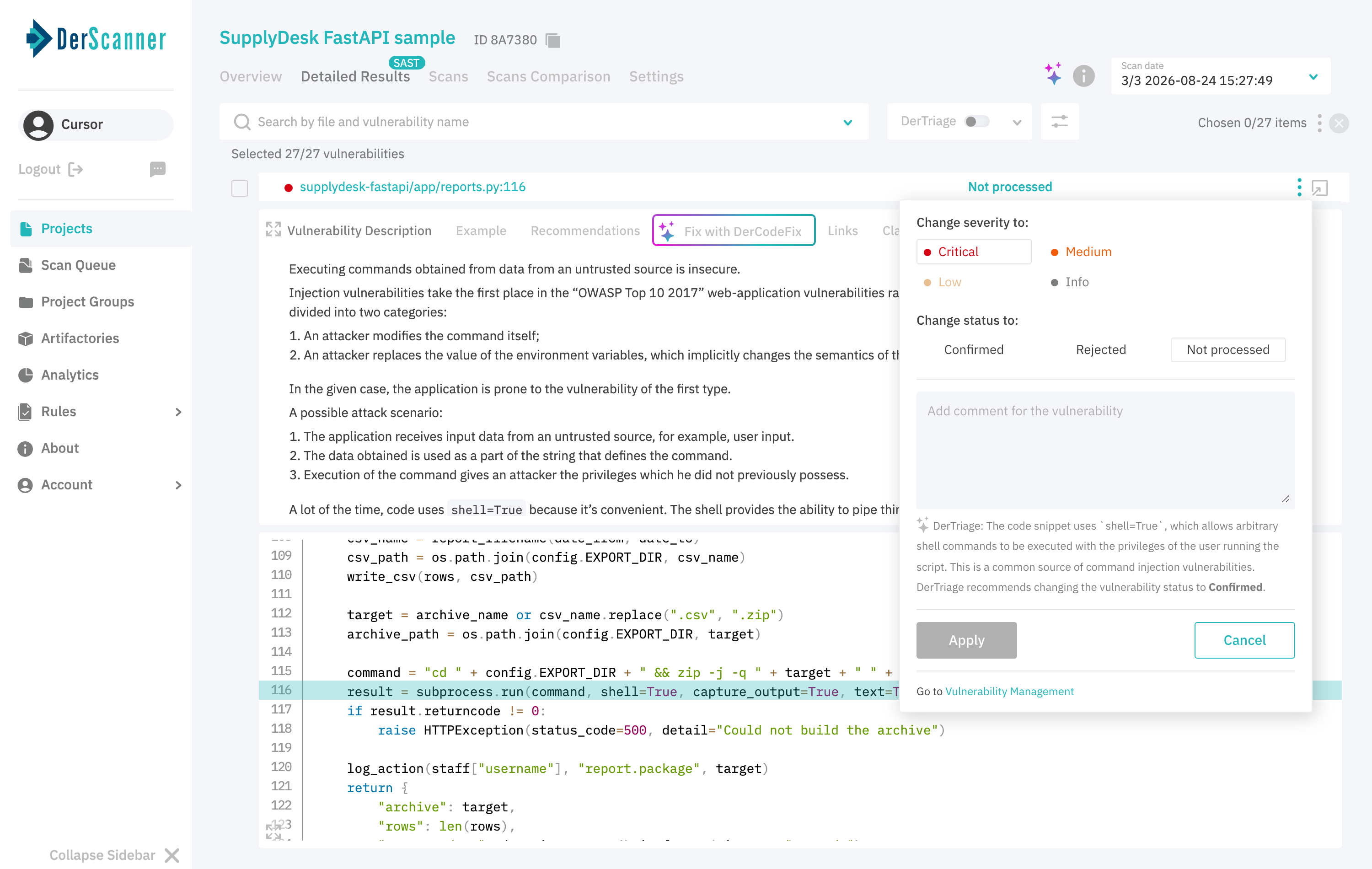Open the project info icon
Viewport: 1372px width, 869px height.
point(1083,76)
